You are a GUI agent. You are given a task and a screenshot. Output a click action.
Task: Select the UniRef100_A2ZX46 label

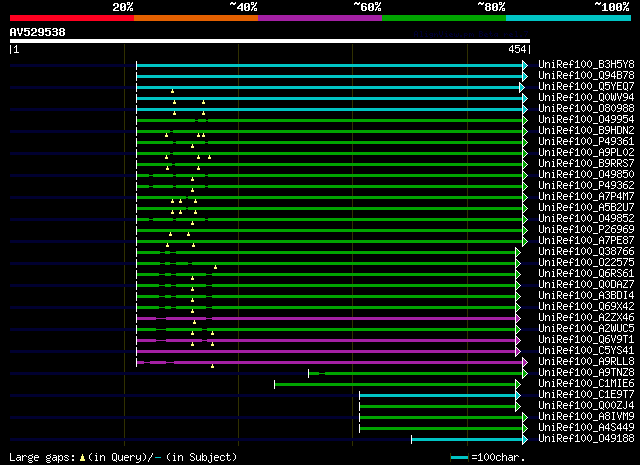(x=586, y=318)
